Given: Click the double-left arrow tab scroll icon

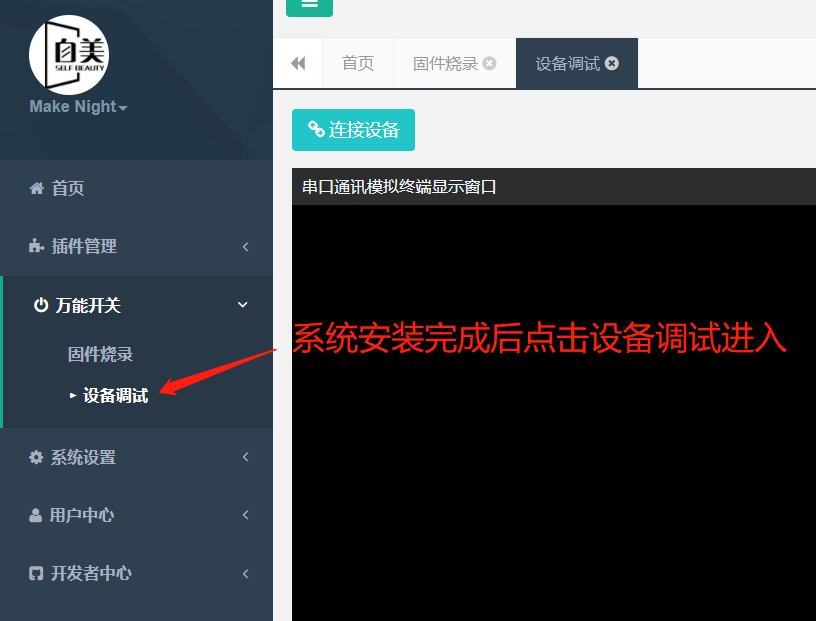Looking at the screenshot, I should coord(298,64).
